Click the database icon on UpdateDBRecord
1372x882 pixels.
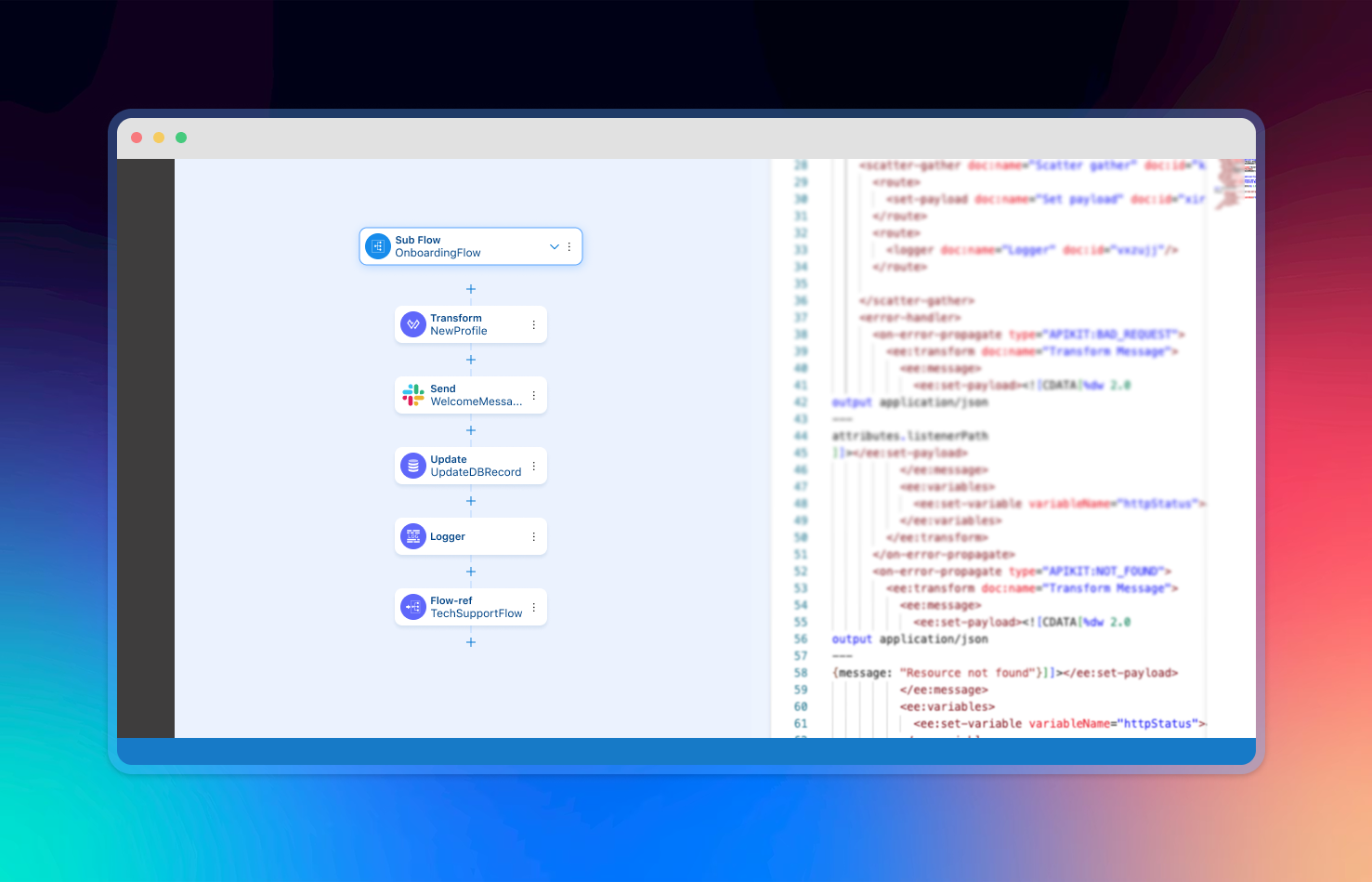(412, 465)
